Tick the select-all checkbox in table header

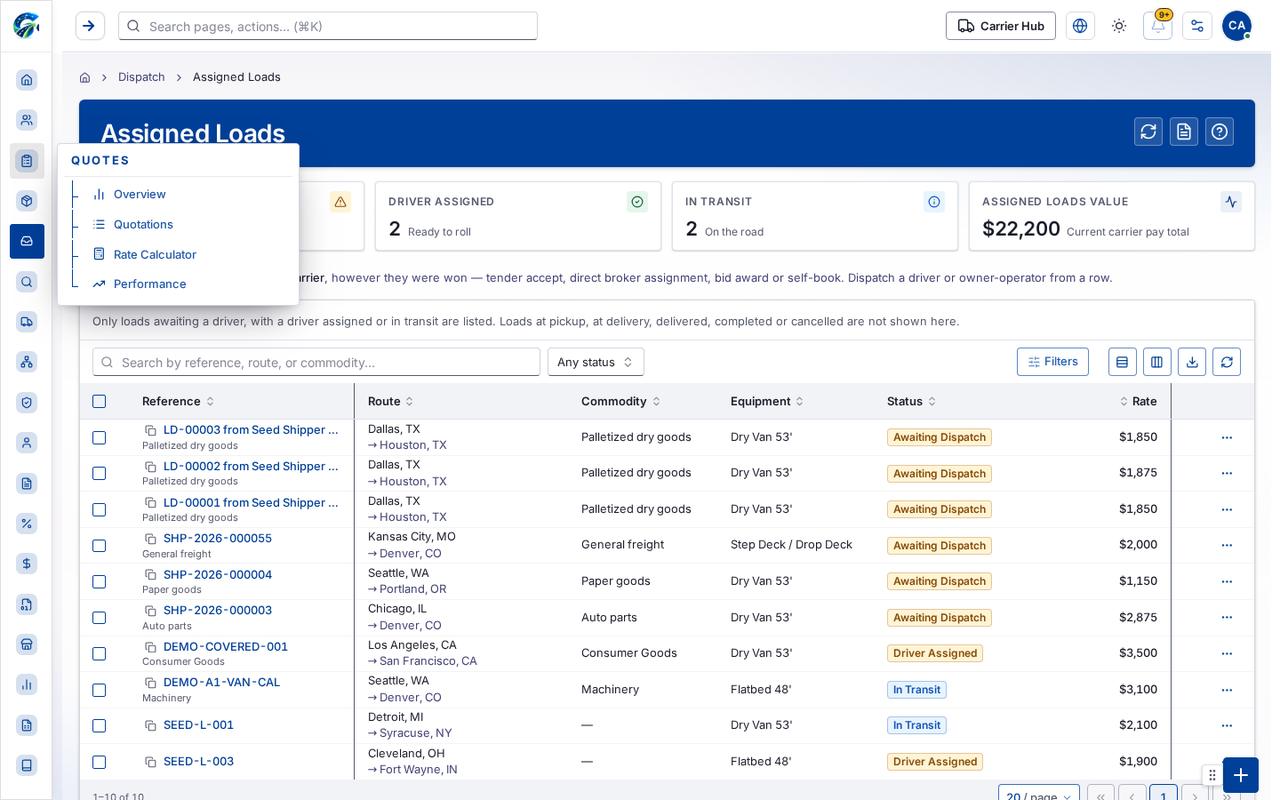pos(99,401)
